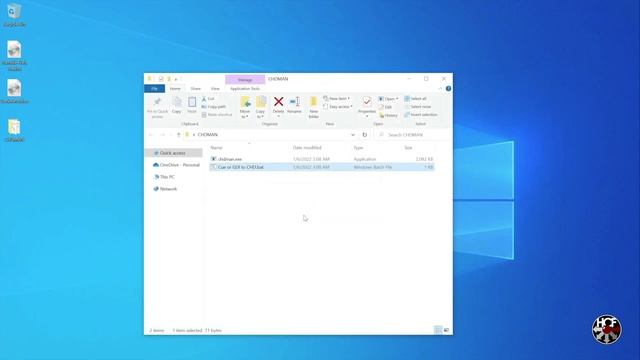
Task: Open the Application Tools tab
Action: pyautogui.click(x=245, y=89)
